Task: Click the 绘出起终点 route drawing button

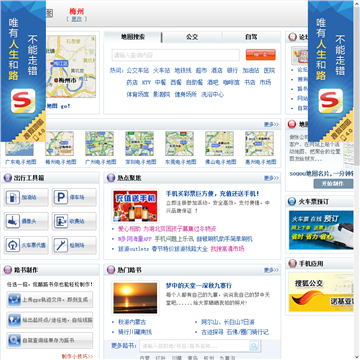Action: (x=50, y=320)
